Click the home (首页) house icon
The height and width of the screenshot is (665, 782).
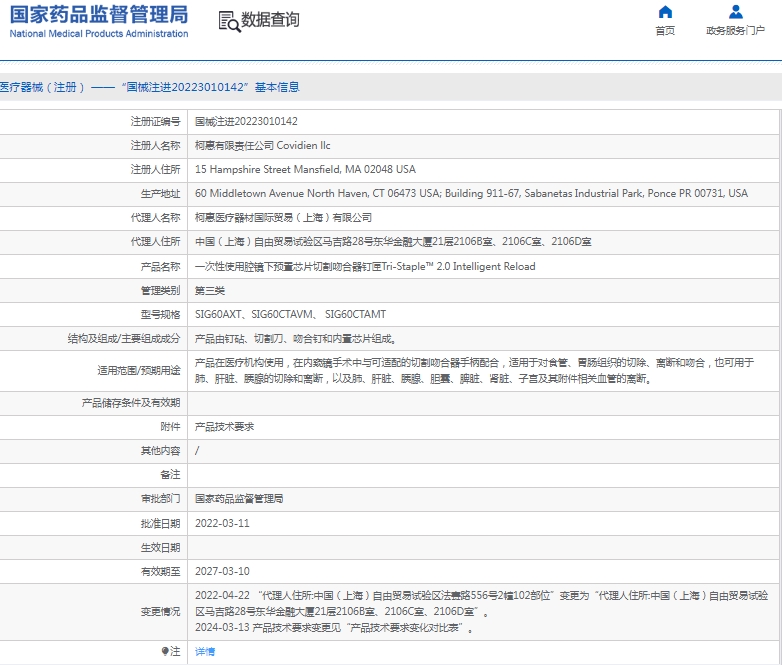665,11
